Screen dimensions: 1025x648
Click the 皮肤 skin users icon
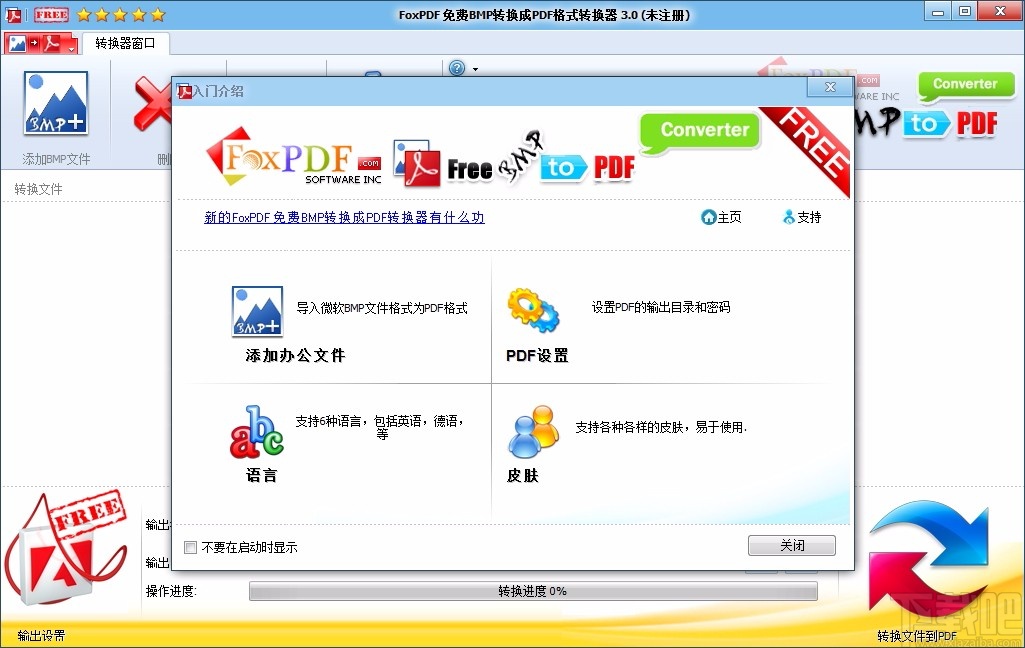pos(533,432)
